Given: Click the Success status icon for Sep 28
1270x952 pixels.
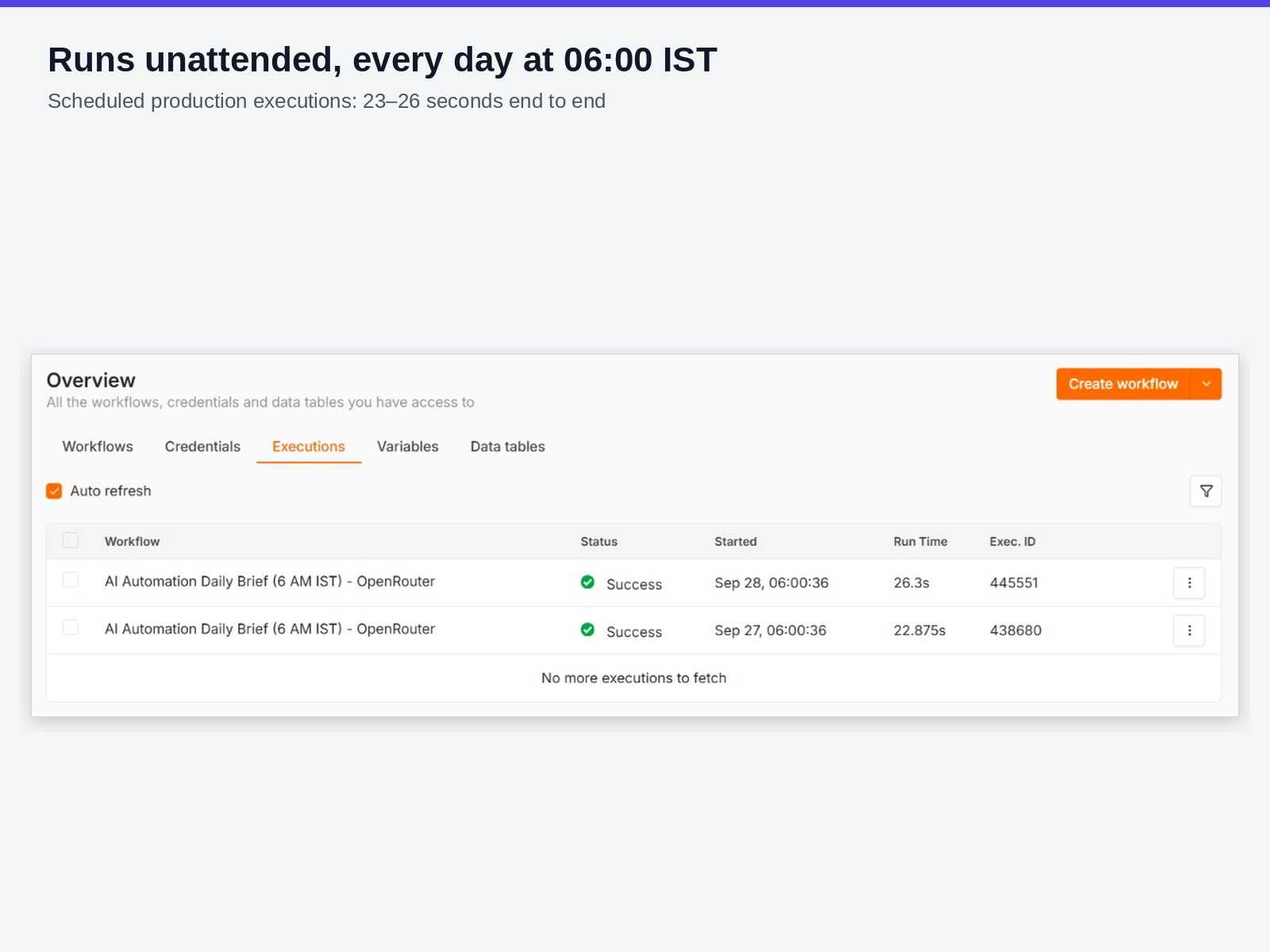Looking at the screenshot, I should click(587, 582).
